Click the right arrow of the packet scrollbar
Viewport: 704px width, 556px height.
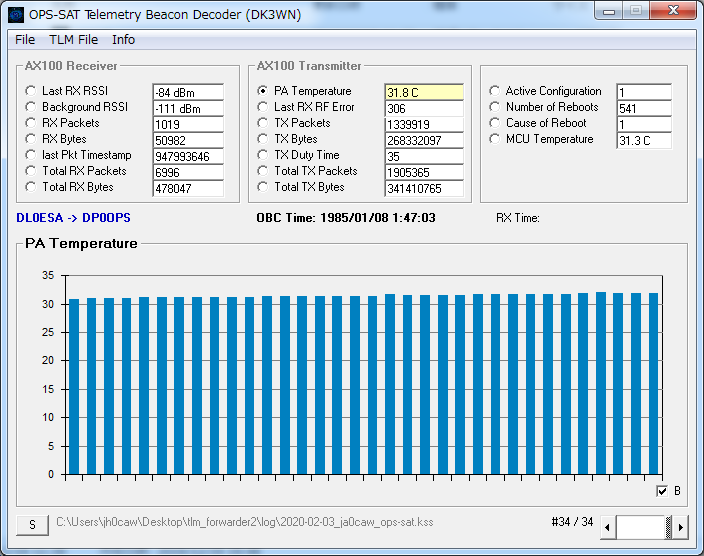click(x=680, y=527)
